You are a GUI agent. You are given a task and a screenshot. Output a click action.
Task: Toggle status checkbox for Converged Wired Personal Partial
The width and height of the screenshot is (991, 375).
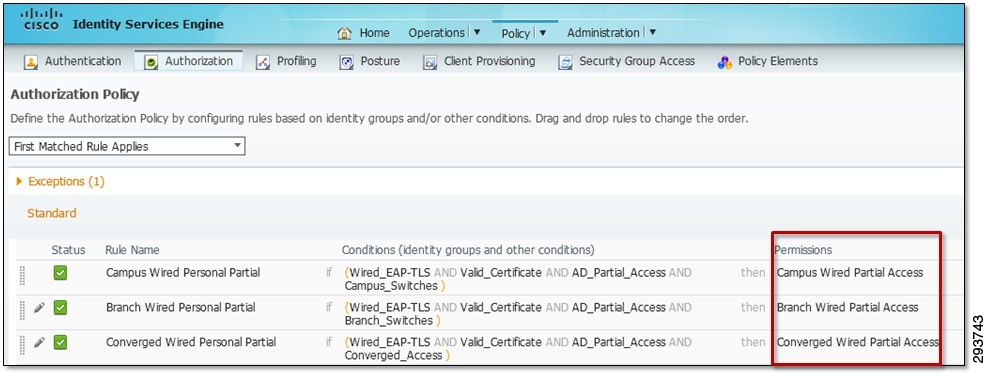tap(60, 342)
